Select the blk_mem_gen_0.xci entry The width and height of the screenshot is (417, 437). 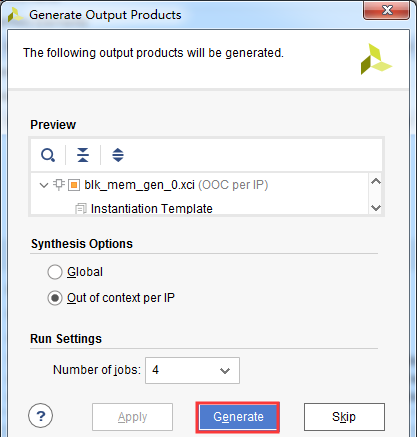[x=139, y=185]
